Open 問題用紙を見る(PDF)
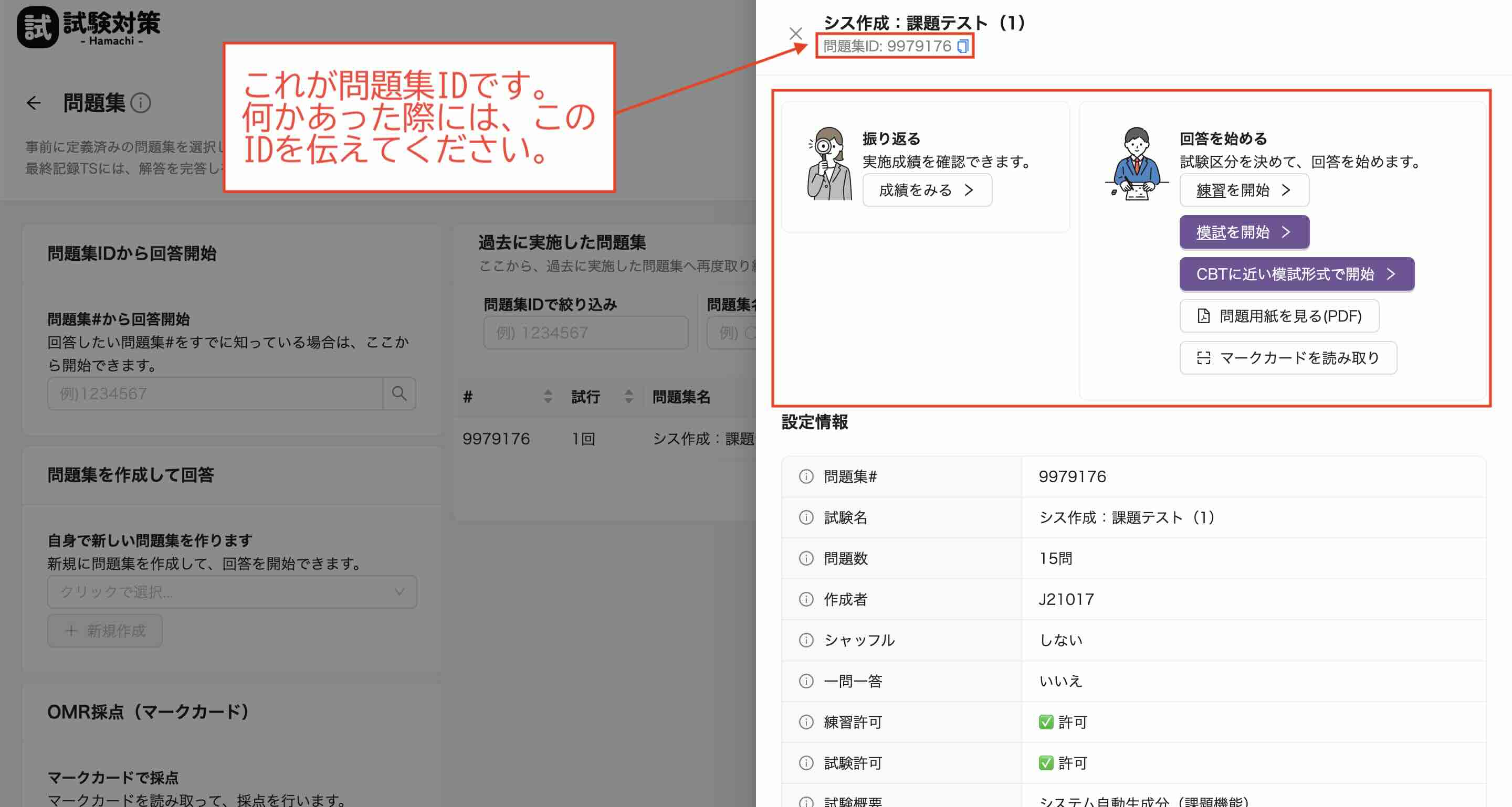The height and width of the screenshot is (807, 1512). pos(1279,316)
